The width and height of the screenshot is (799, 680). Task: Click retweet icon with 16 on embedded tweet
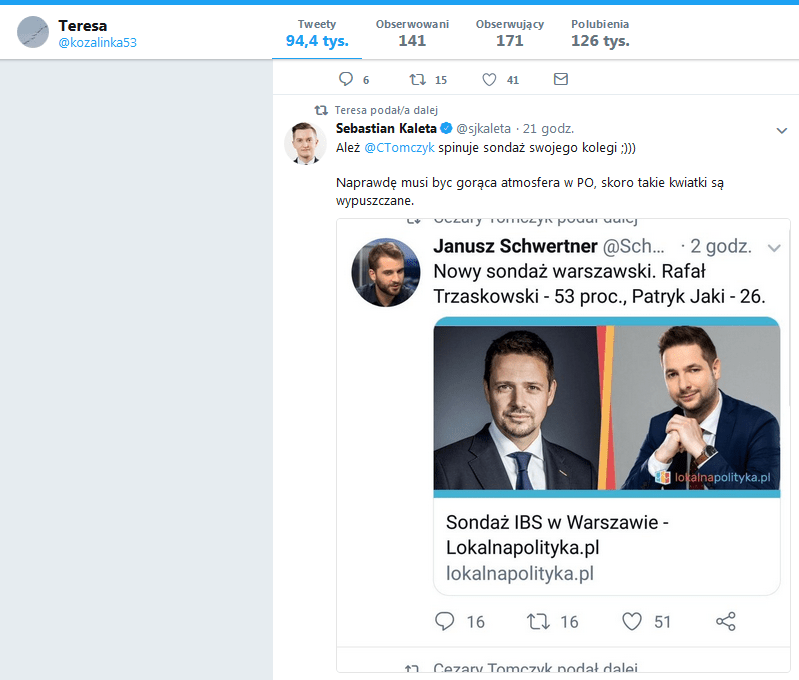point(538,621)
